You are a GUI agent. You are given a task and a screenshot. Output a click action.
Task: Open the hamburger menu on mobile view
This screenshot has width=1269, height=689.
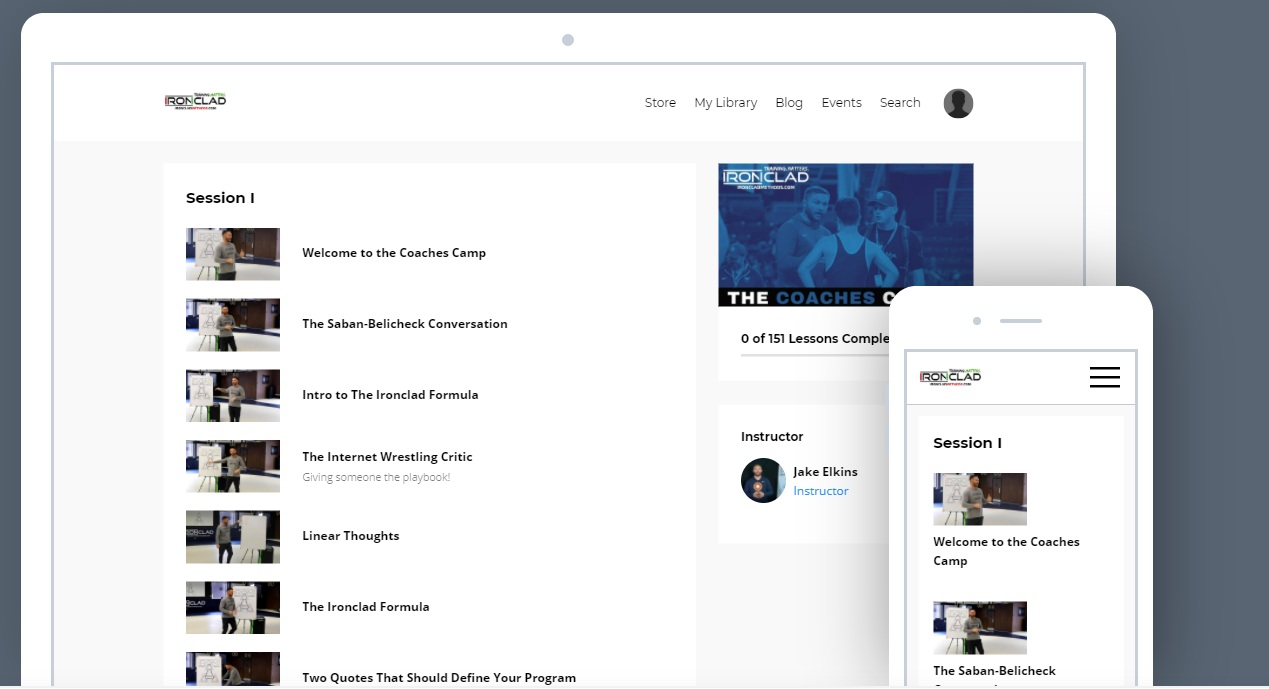[1105, 377]
